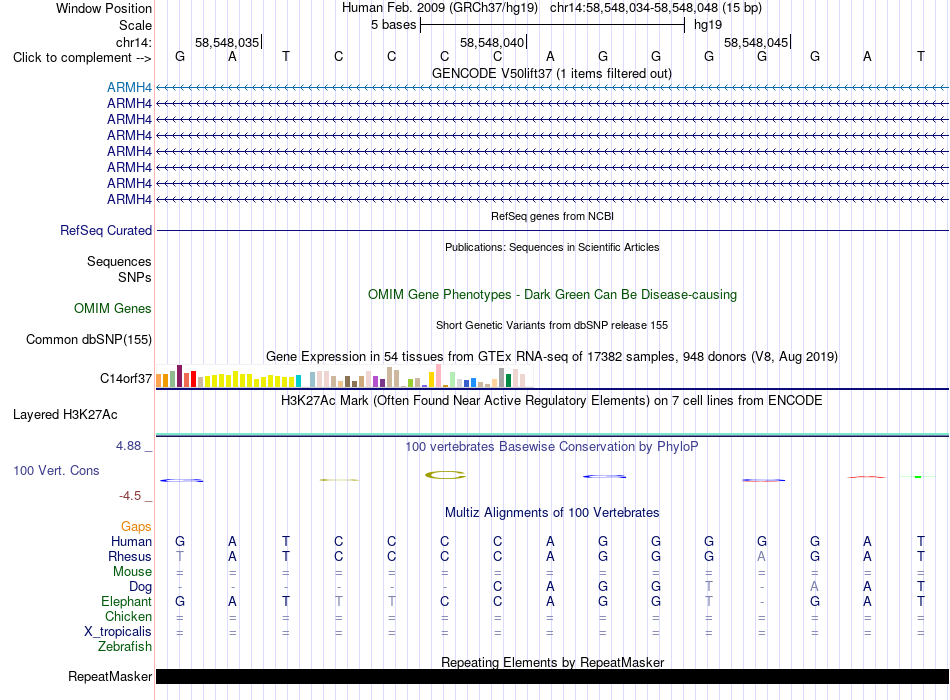Click the Zebrafish species label

pos(125,647)
